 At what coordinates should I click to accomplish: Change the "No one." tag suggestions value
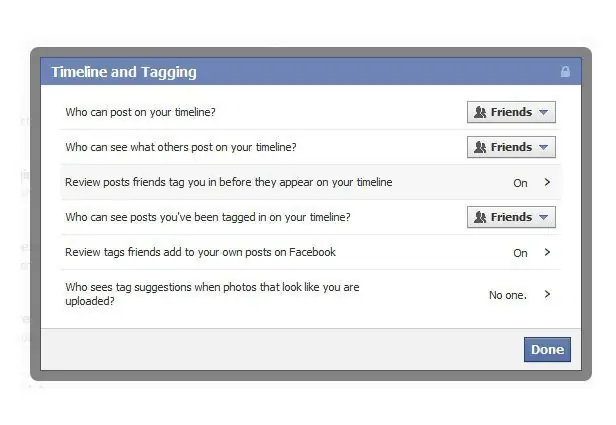tap(507, 295)
